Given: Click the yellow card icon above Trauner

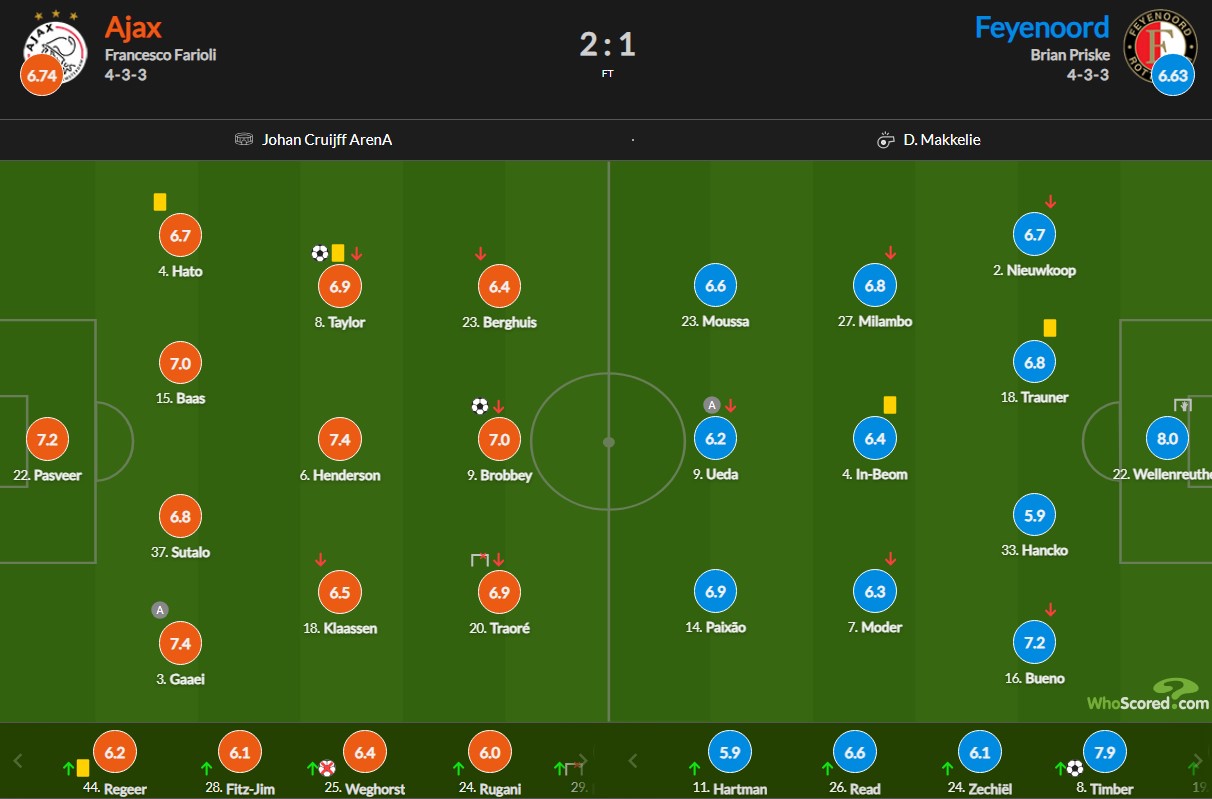Looking at the screenshot, I should point(1050,328).
